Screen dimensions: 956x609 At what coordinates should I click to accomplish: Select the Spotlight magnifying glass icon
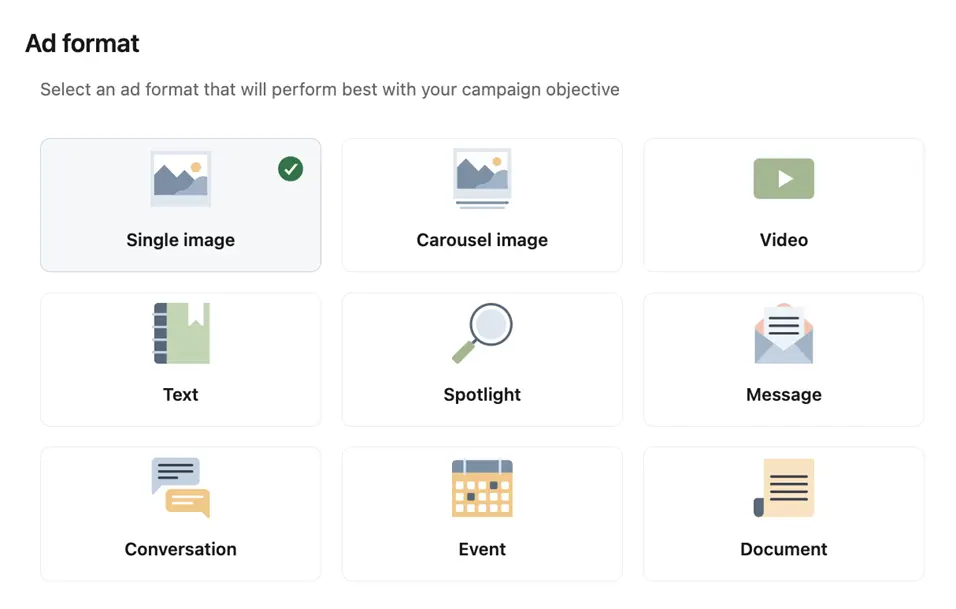tap(482, 333)
